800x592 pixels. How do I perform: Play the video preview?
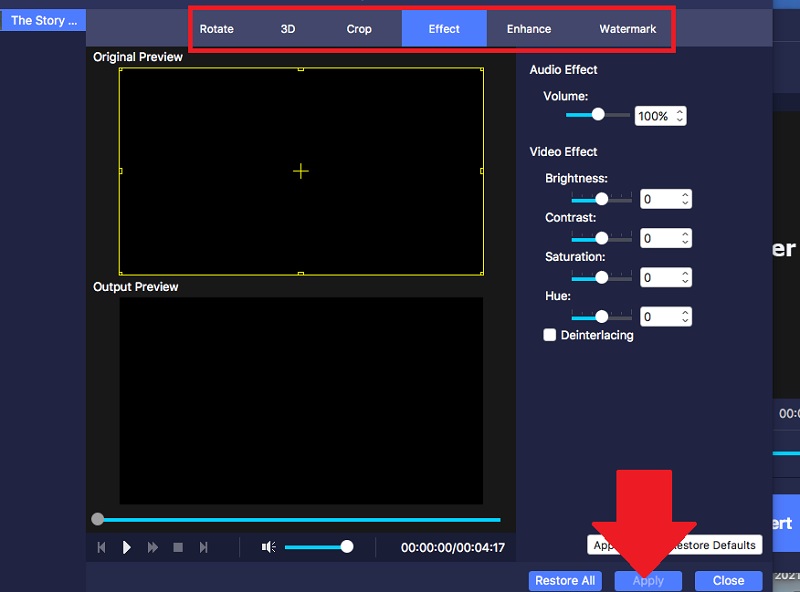coord(127,548)
